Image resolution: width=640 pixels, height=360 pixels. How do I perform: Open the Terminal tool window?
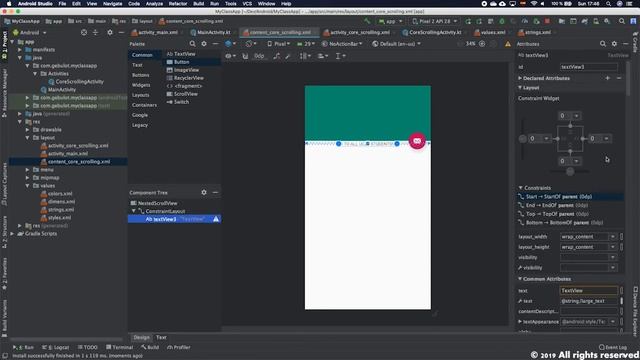[x=120, y=347]
